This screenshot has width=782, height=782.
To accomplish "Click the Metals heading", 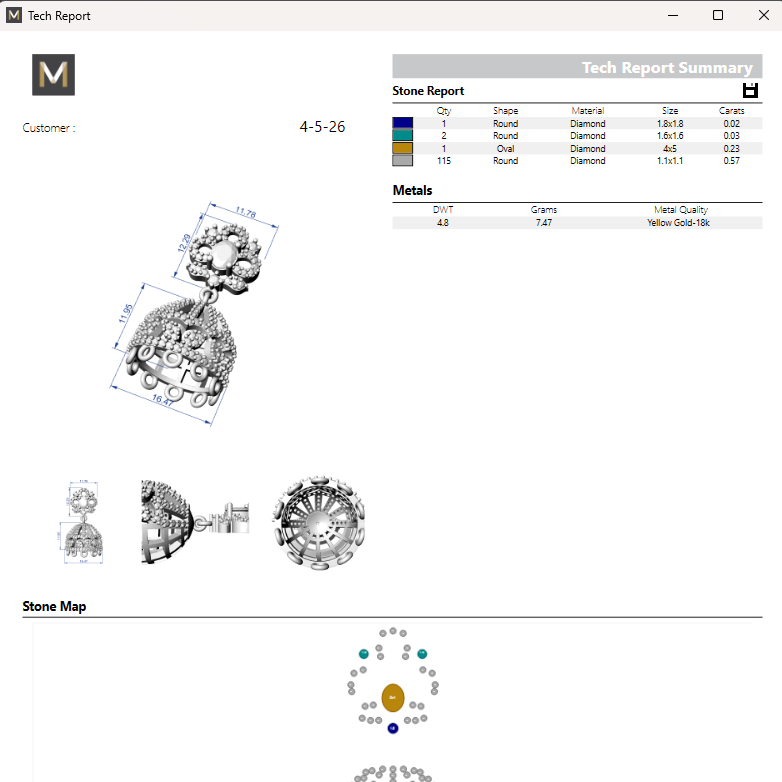I will pos(412,190).
